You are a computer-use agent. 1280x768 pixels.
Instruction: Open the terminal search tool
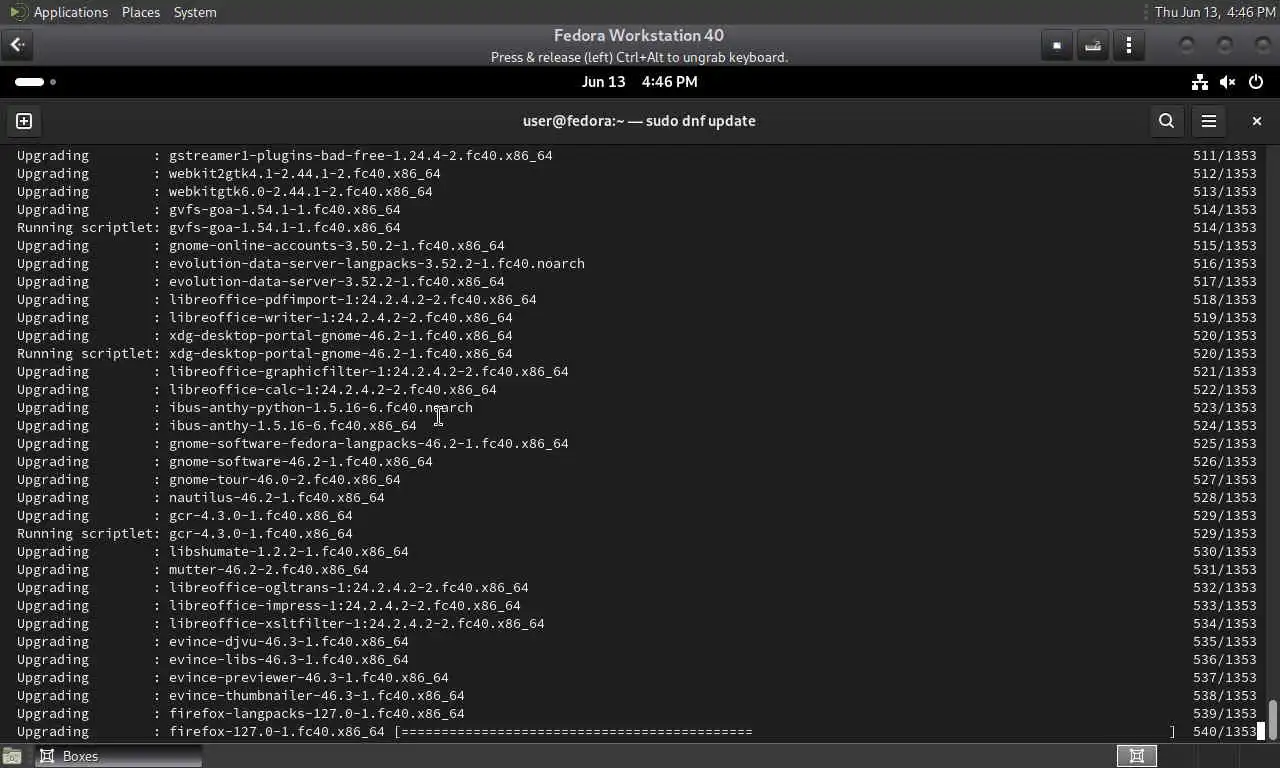coord(1166,121)
